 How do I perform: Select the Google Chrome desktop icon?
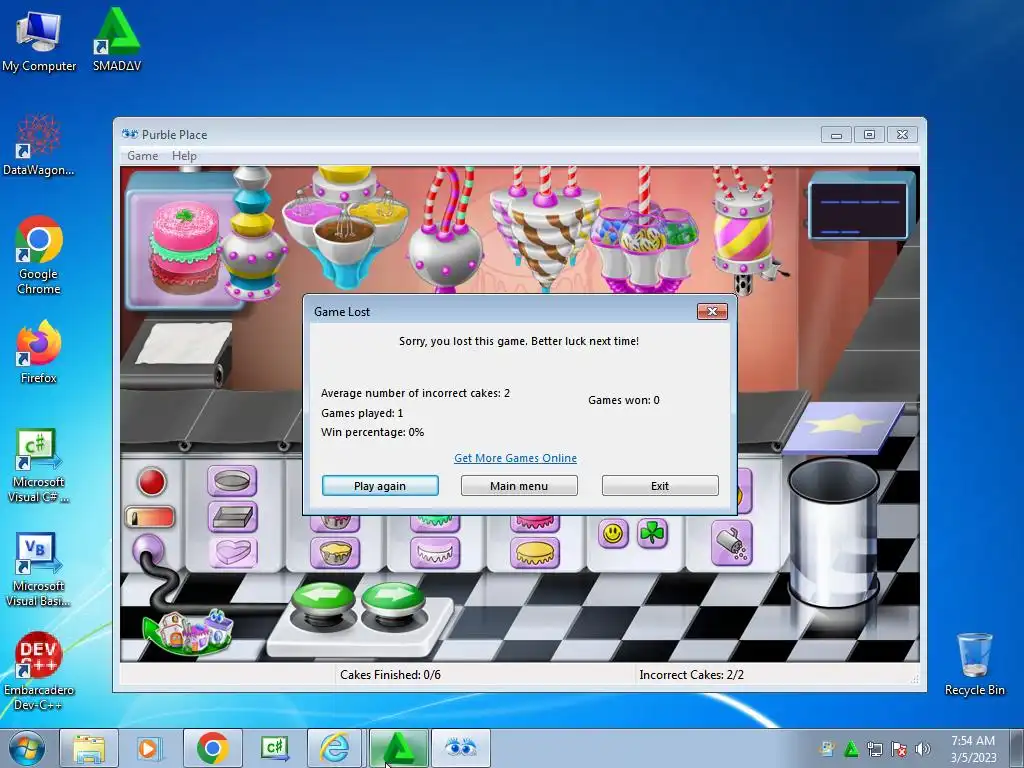[x=39, y=255]
